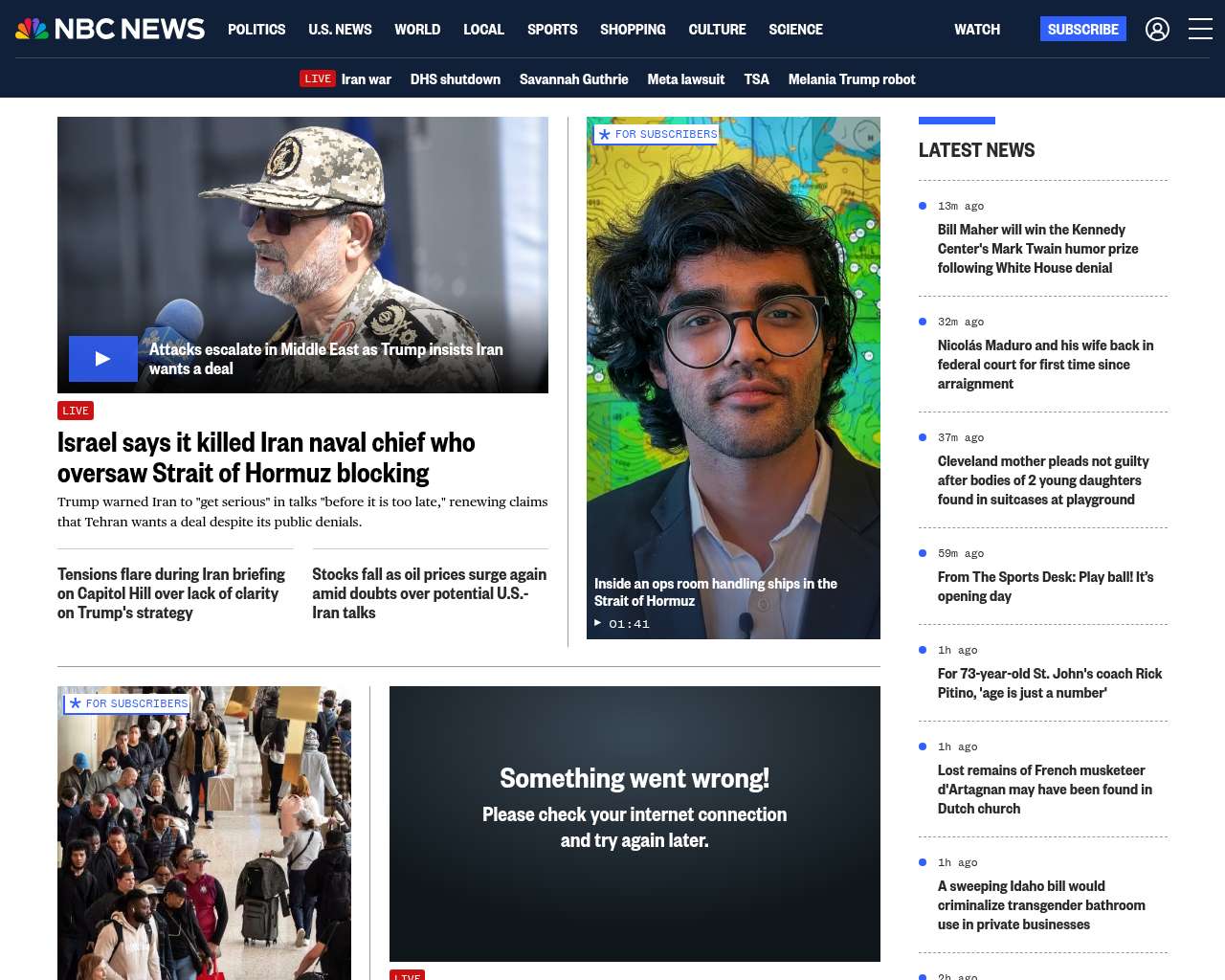Image resolution: width=1225 pixels, height=980 pixels.
Task: Read the Bill Maher Mark Twain prize story
Action: click(x=1037, y=249)
